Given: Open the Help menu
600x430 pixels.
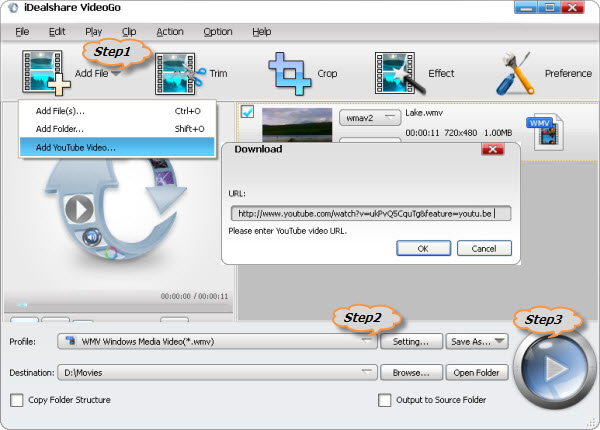Looking at the screenshot, I should pos(262,32).
